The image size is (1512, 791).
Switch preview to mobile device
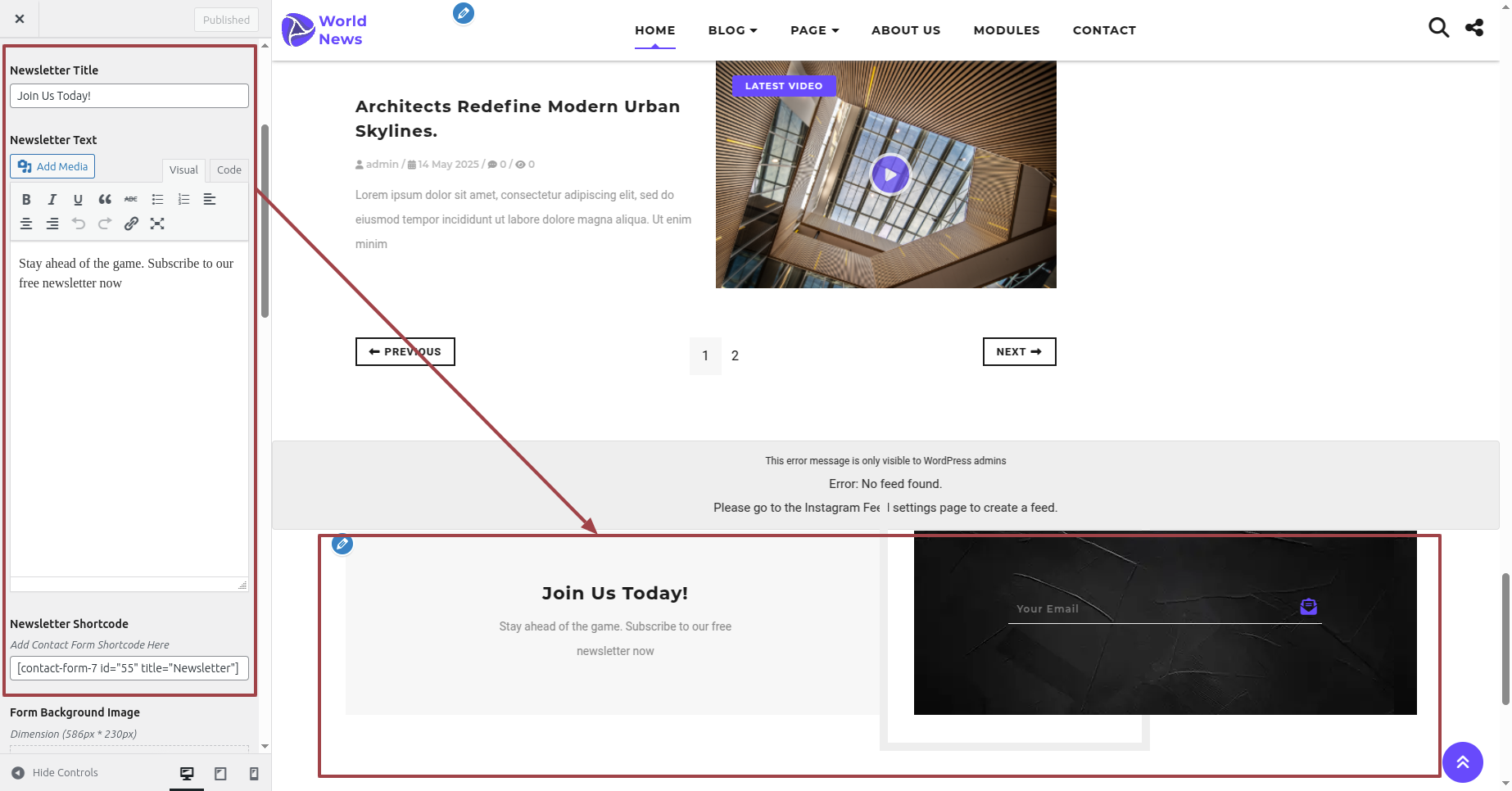pos(254,773)
